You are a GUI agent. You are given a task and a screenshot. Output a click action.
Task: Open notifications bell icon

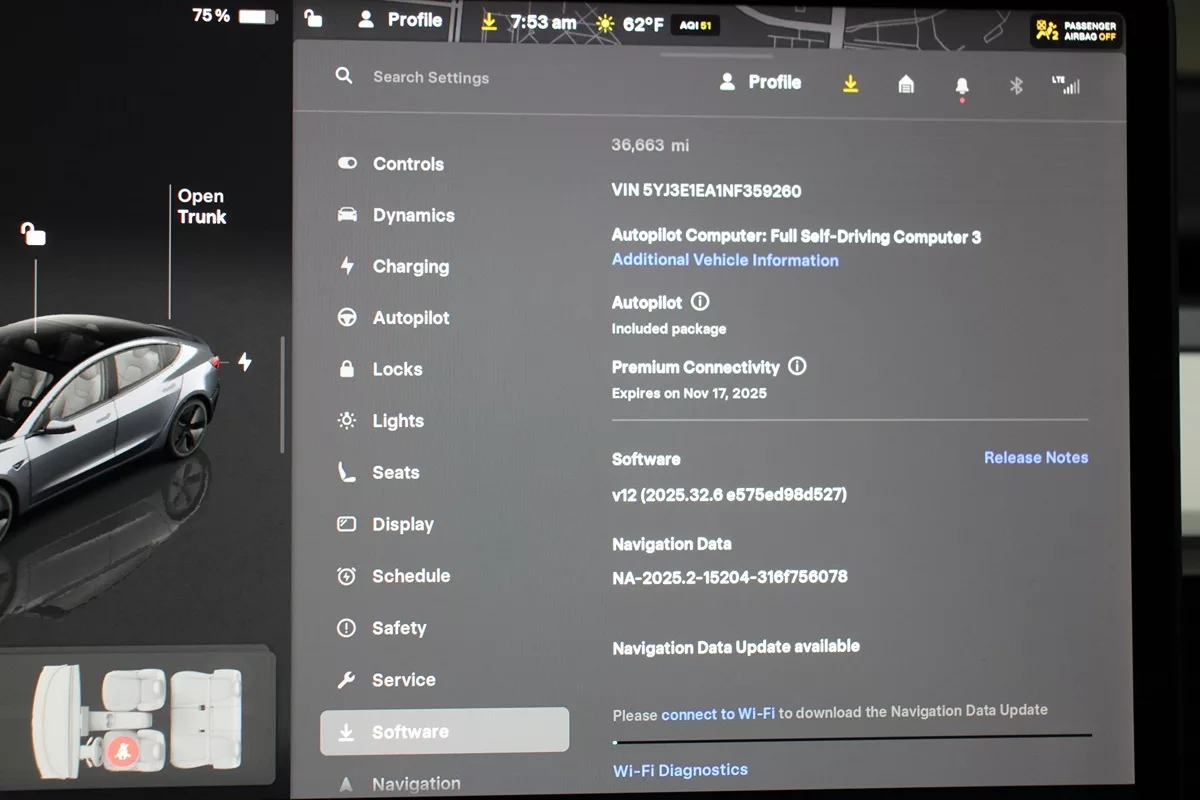pyautogui.click(x=962, y=86)
